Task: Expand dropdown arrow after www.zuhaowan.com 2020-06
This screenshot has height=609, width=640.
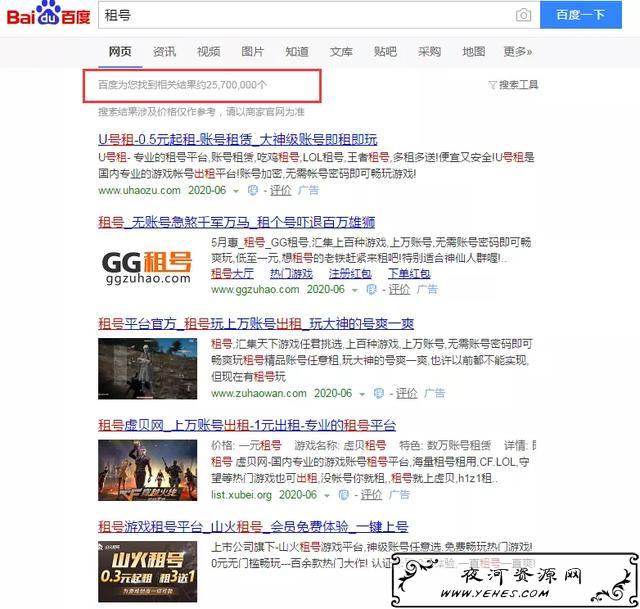Action: coord(362,394)
